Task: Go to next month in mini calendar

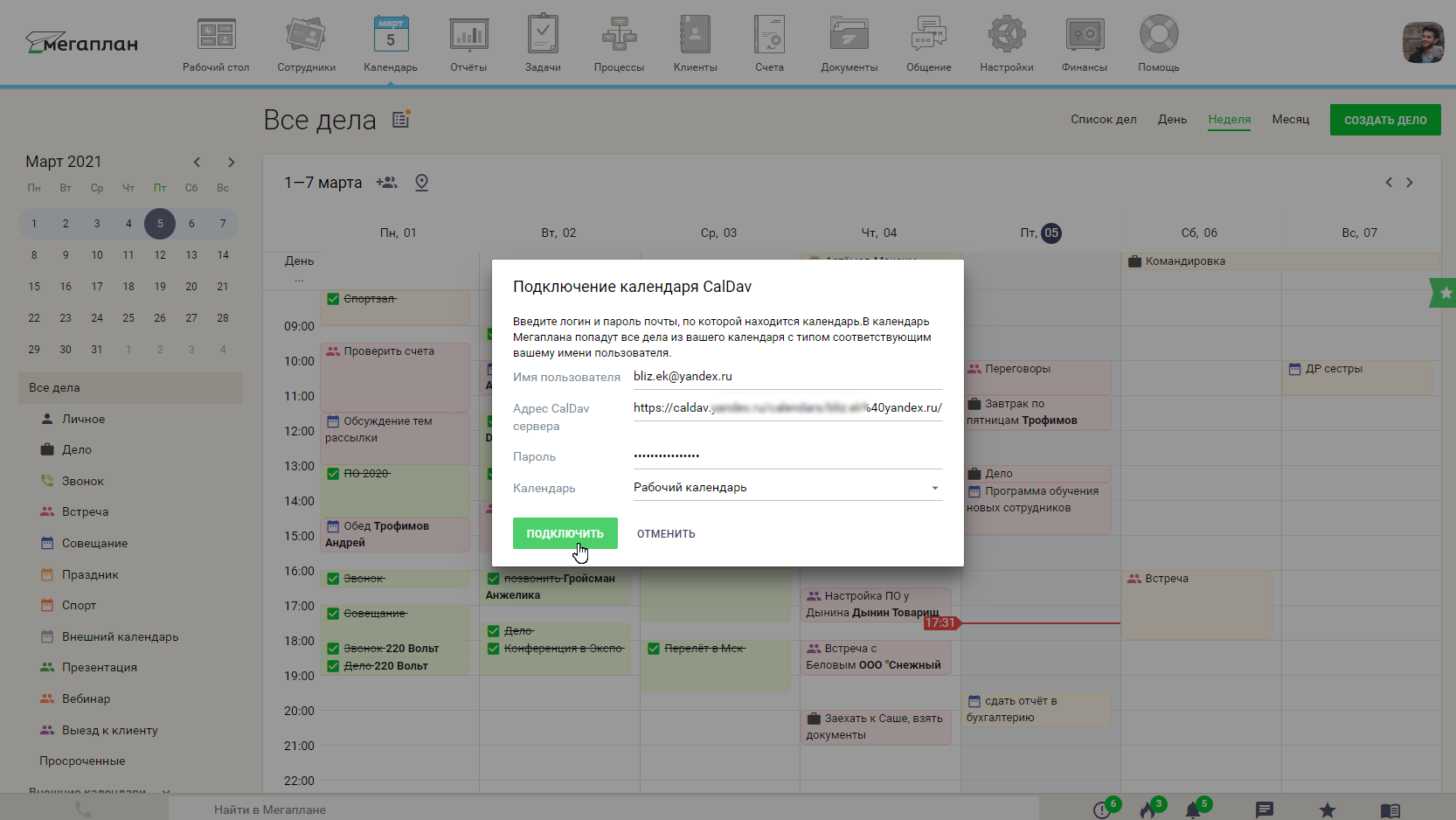Action: click(x=231, y=162)
